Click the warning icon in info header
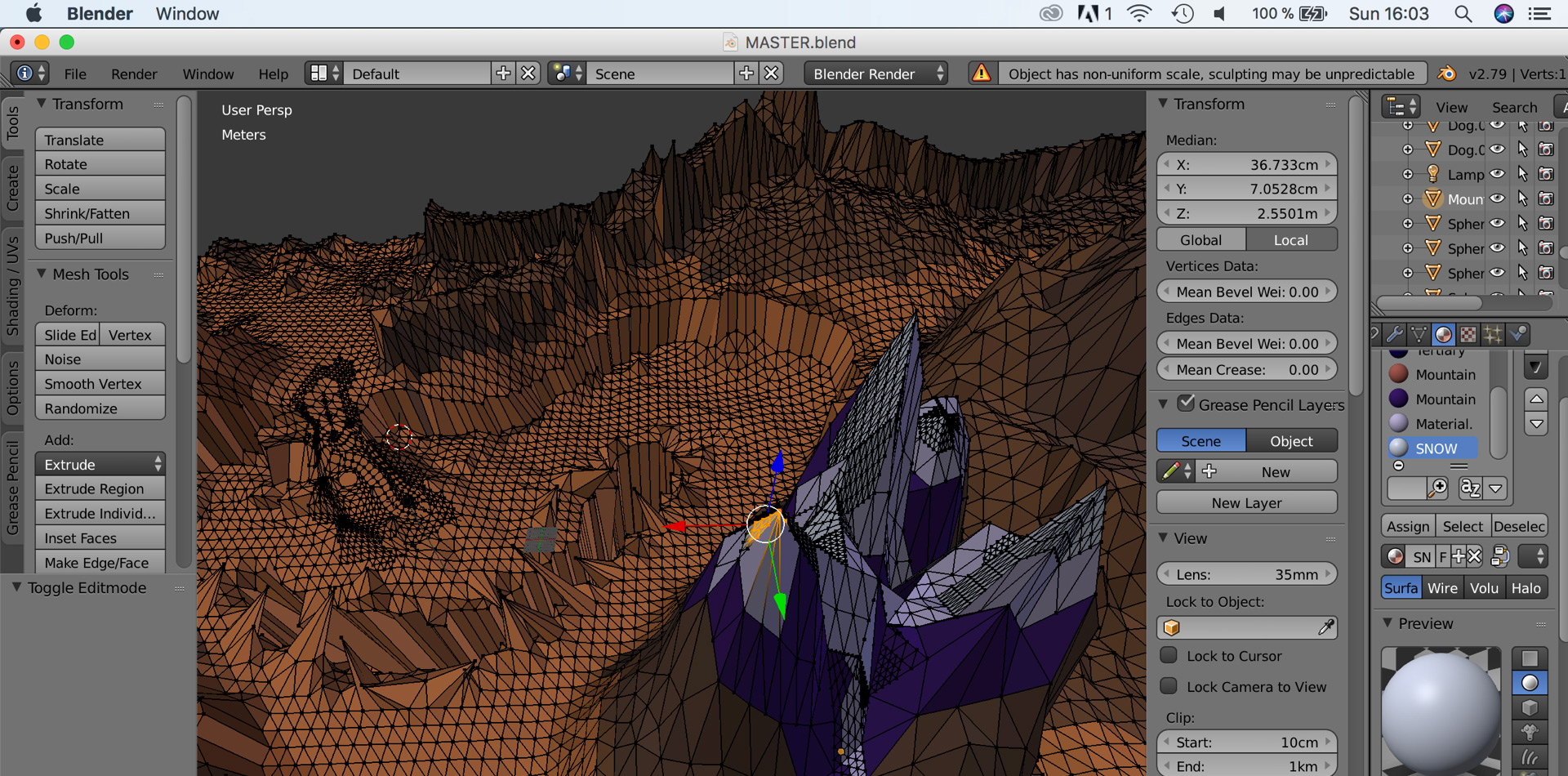 pos(981,74)
